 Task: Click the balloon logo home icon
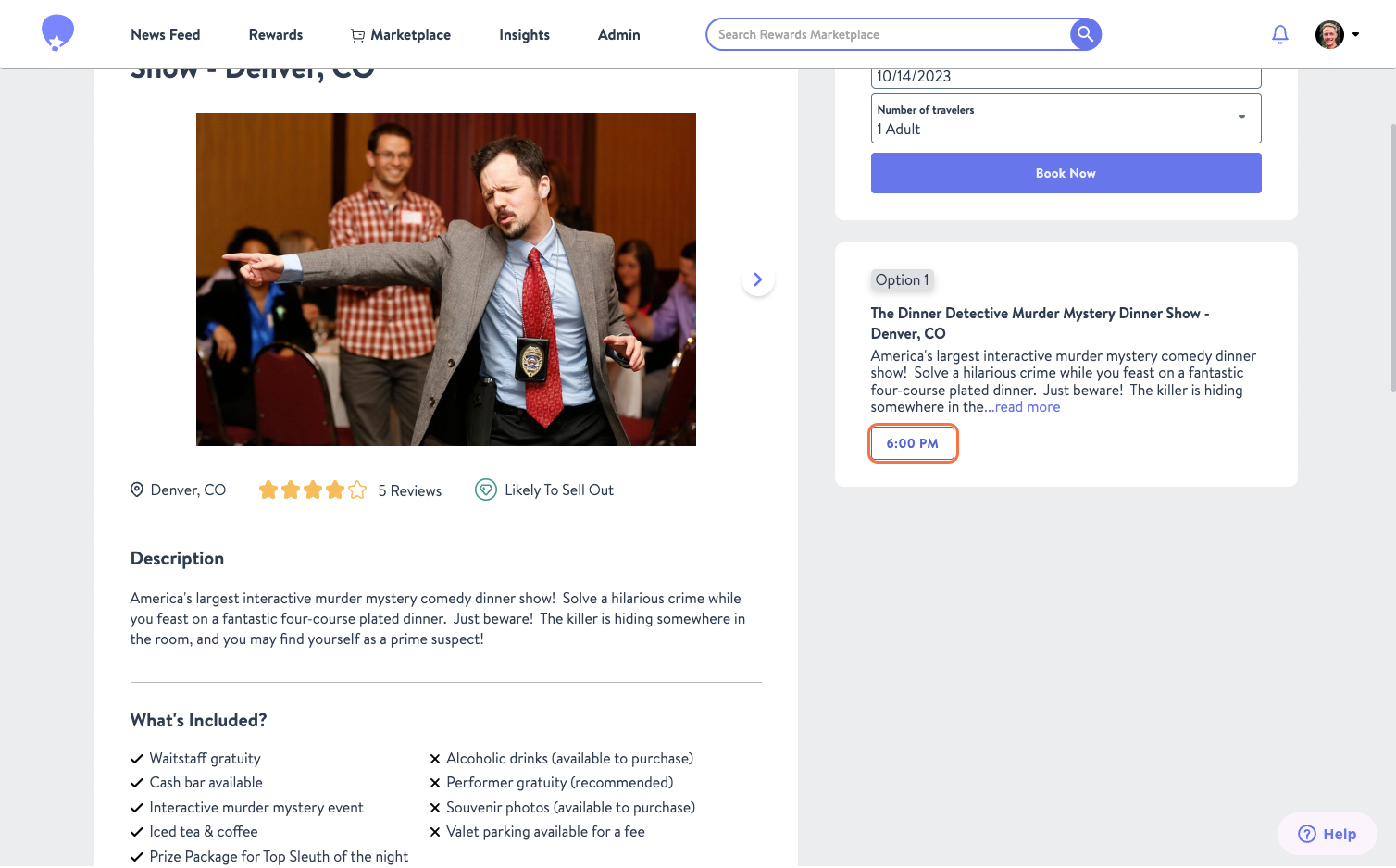tap(57, 33)
